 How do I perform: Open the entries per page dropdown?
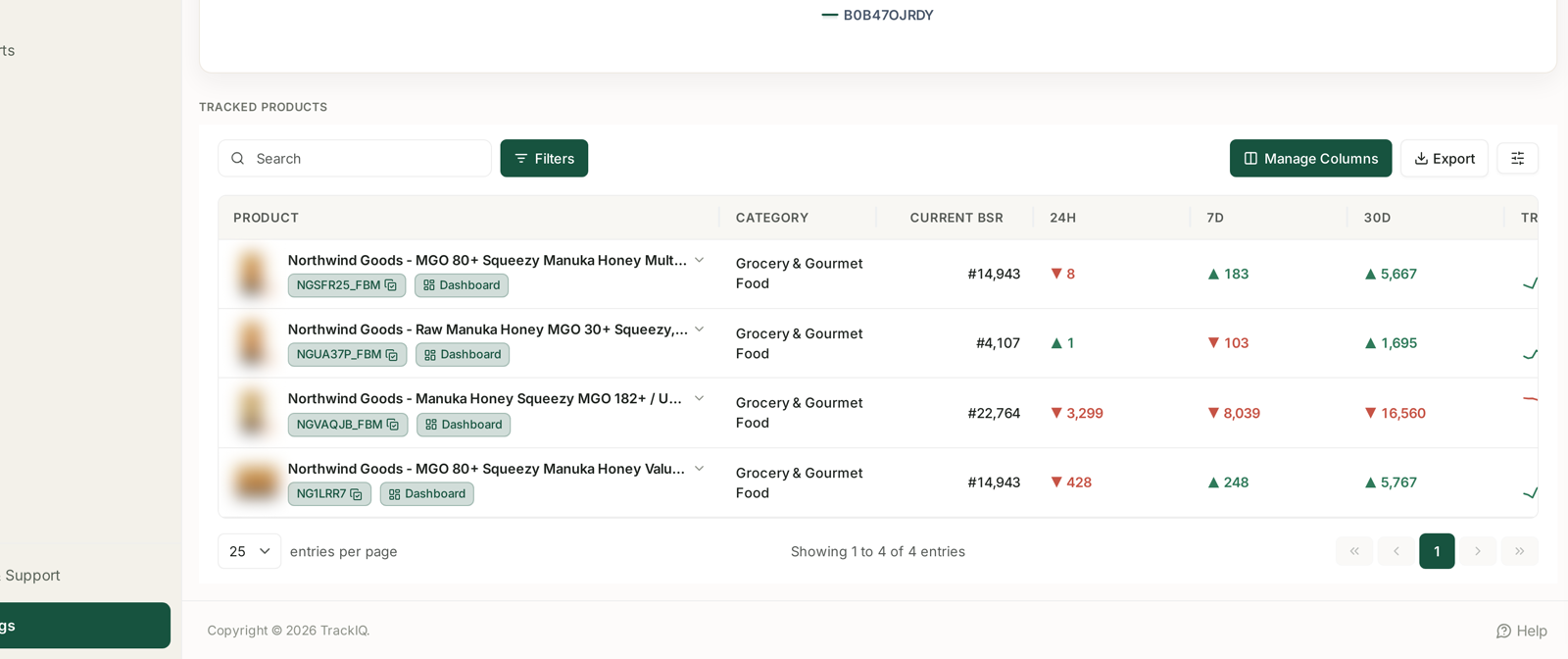point(249,551)
